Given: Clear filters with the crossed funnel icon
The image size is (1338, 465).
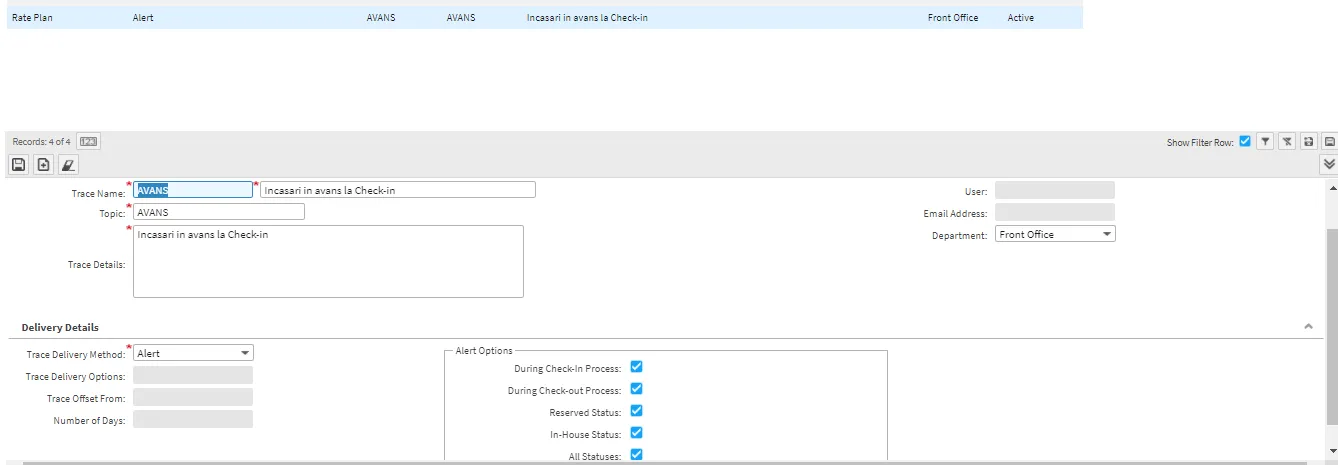Looking at the screenshot, I should 1287,142.
